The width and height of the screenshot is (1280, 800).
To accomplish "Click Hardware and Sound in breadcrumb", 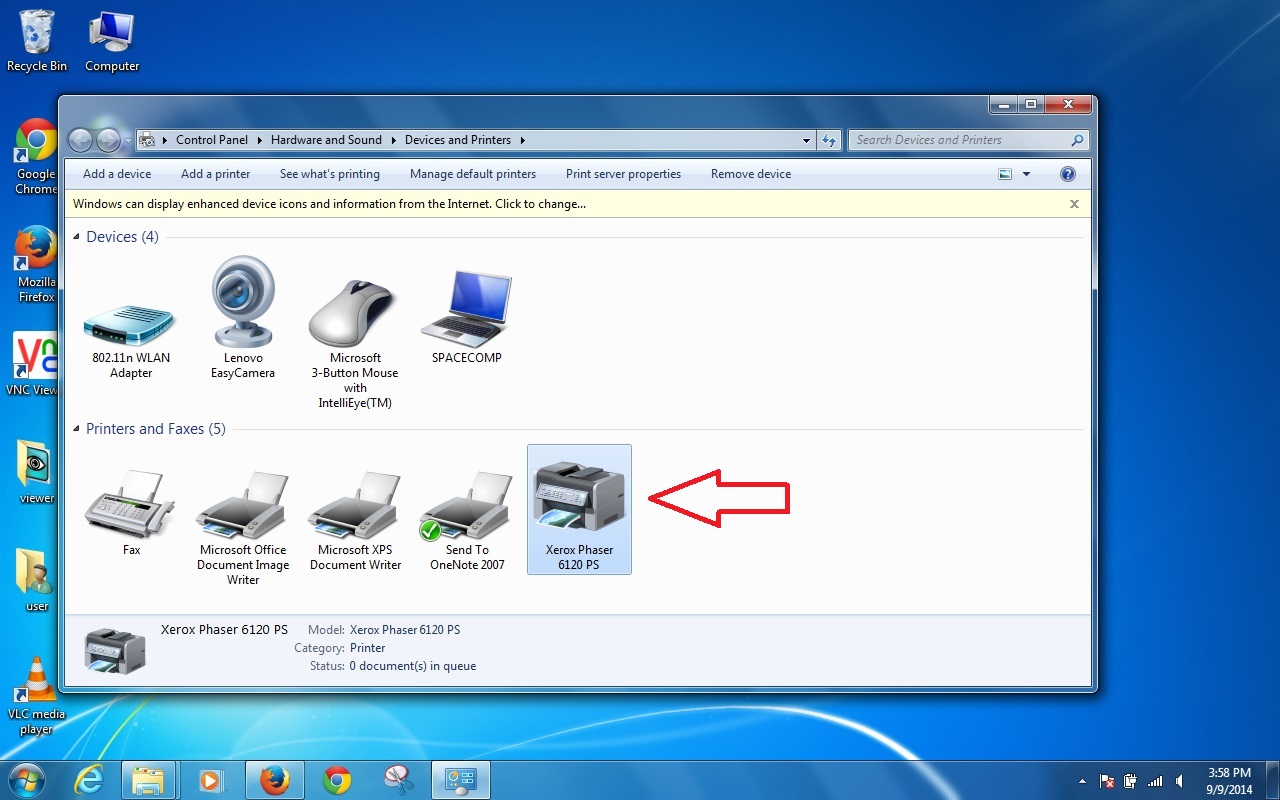I will (x=326, y=140).
